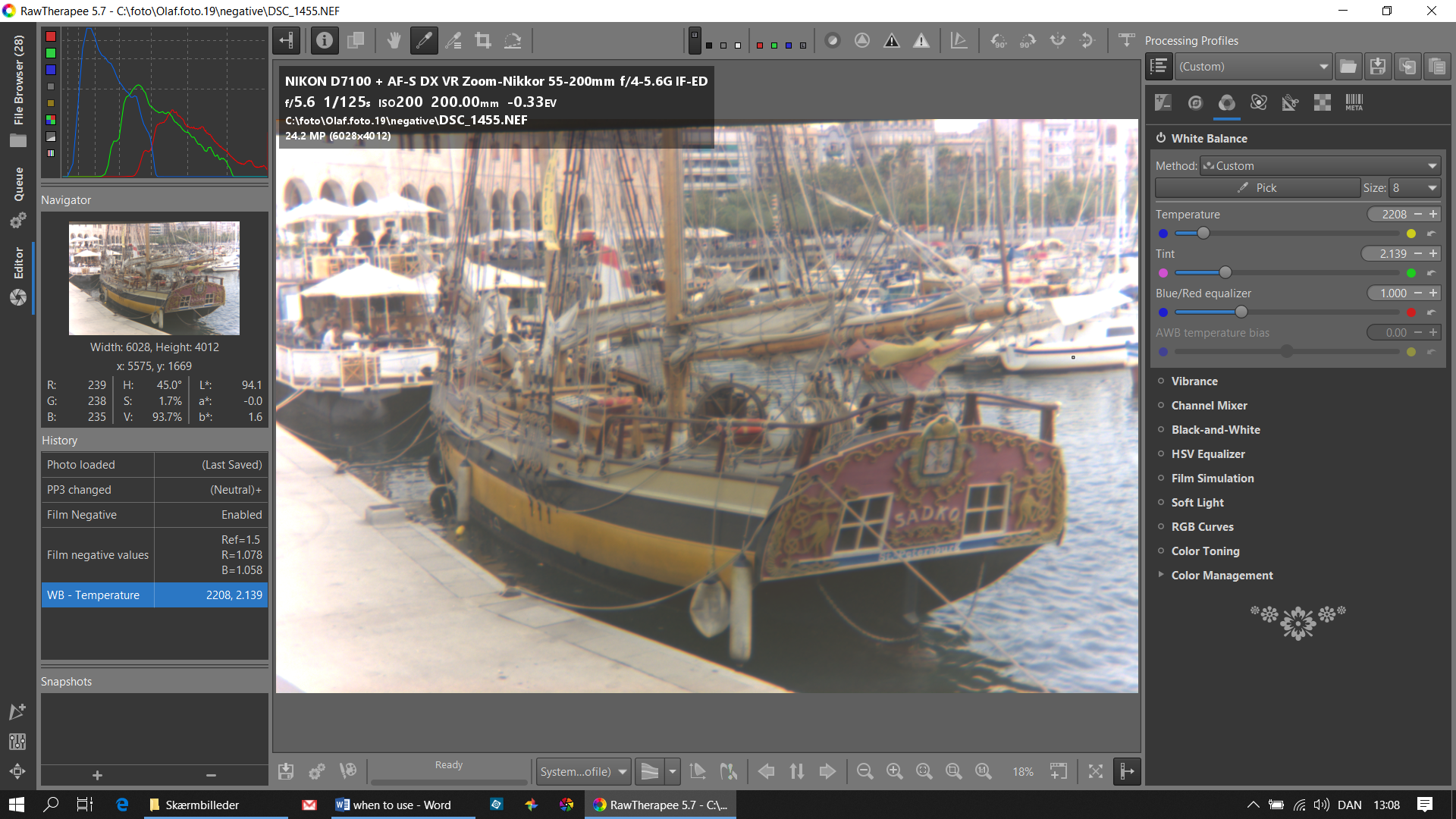Toggle red channel in histogram
Screen dimensions: 1456x819
[x=51, y=36]
